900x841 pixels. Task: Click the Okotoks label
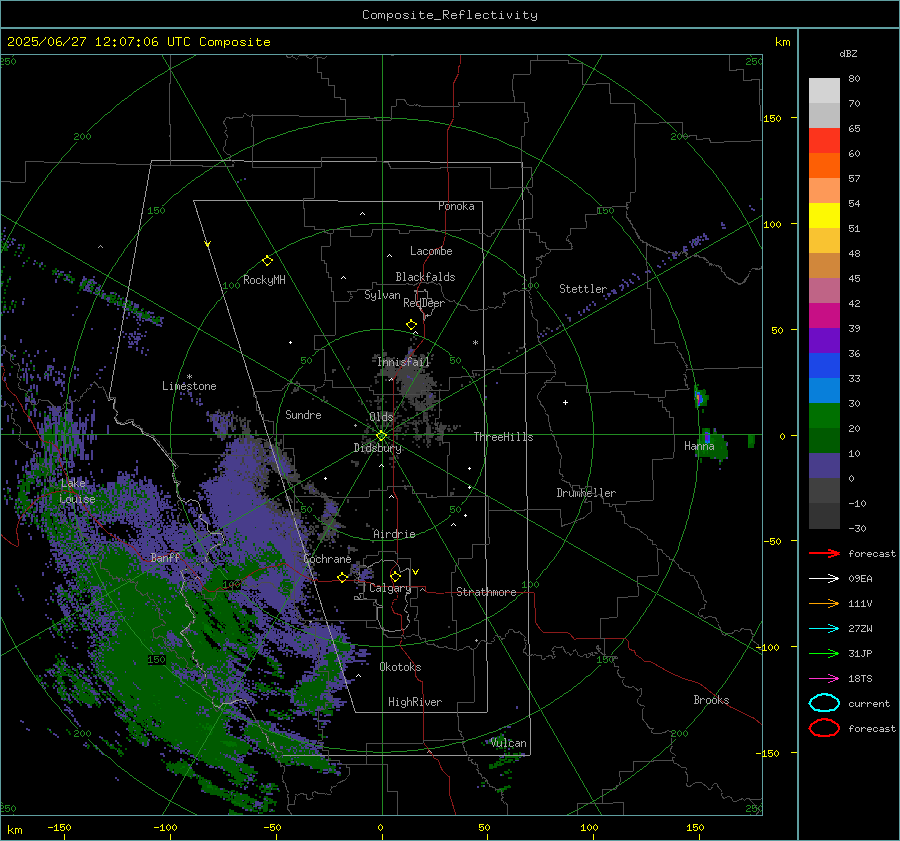pos(400,667)
